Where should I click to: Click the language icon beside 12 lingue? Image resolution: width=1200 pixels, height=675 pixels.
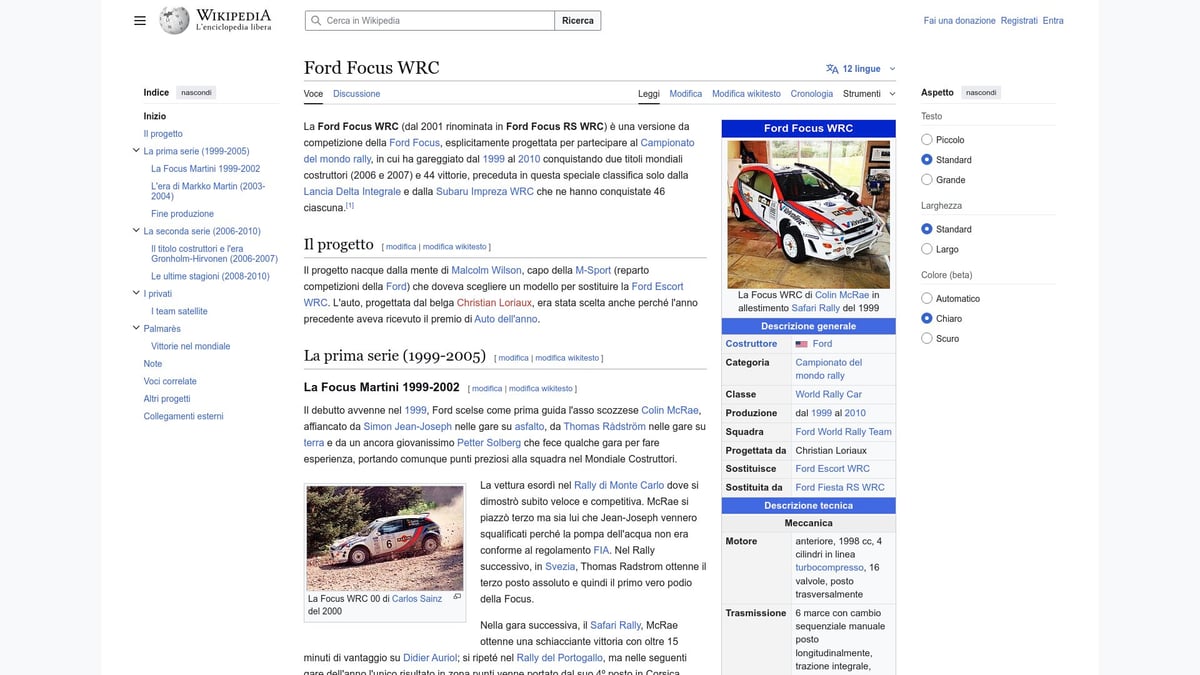[x=832, y=68]
